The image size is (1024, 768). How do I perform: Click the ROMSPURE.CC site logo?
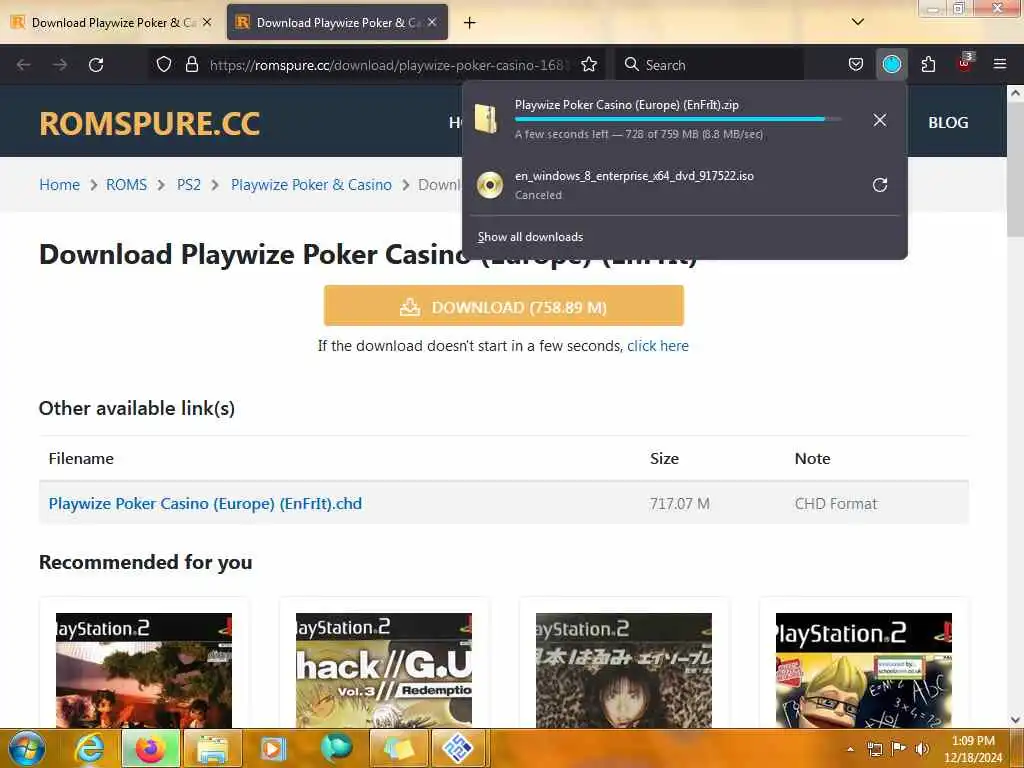[x=150, y=123]
